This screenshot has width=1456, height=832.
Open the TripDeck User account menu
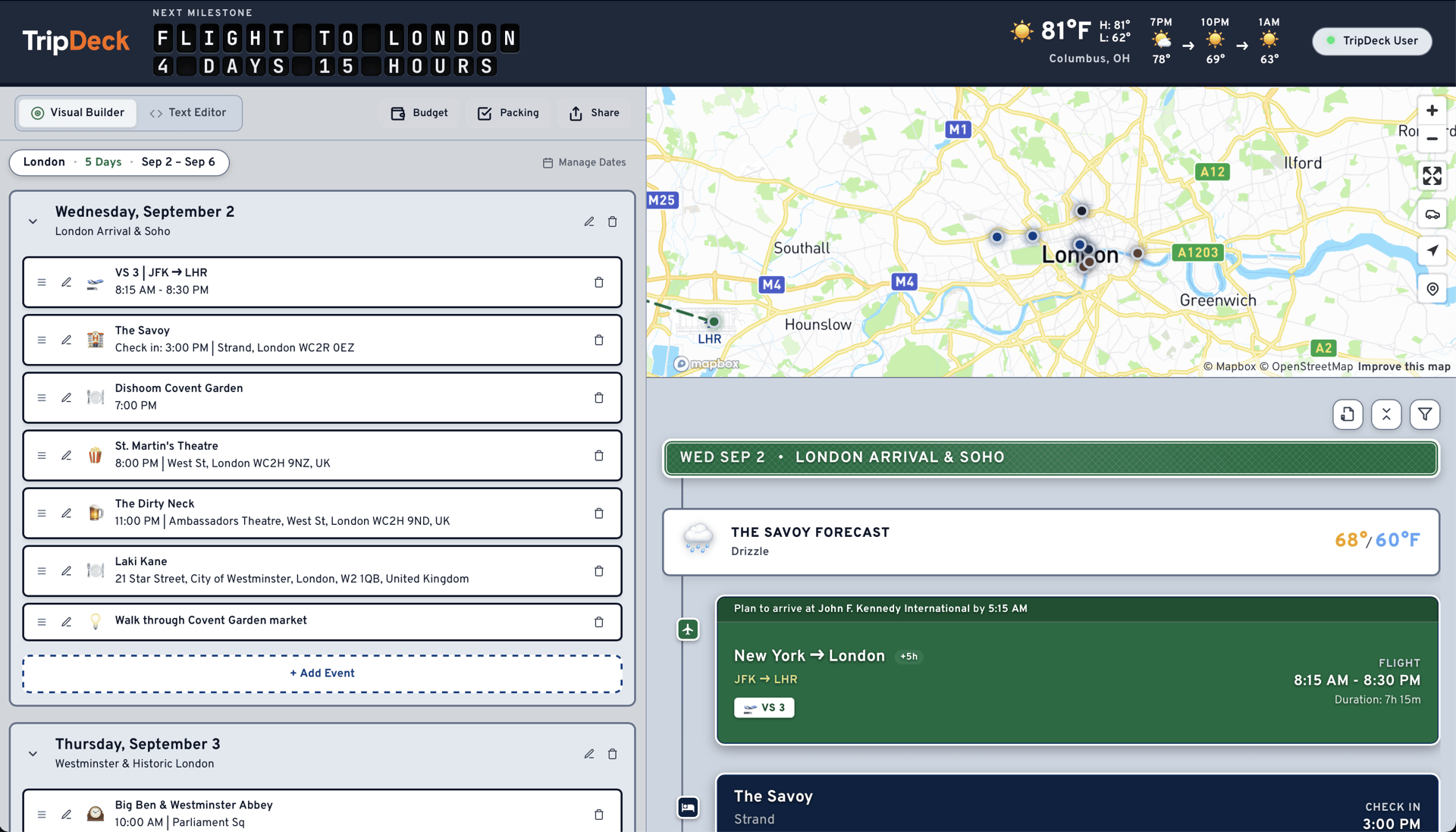[1372, 41]
